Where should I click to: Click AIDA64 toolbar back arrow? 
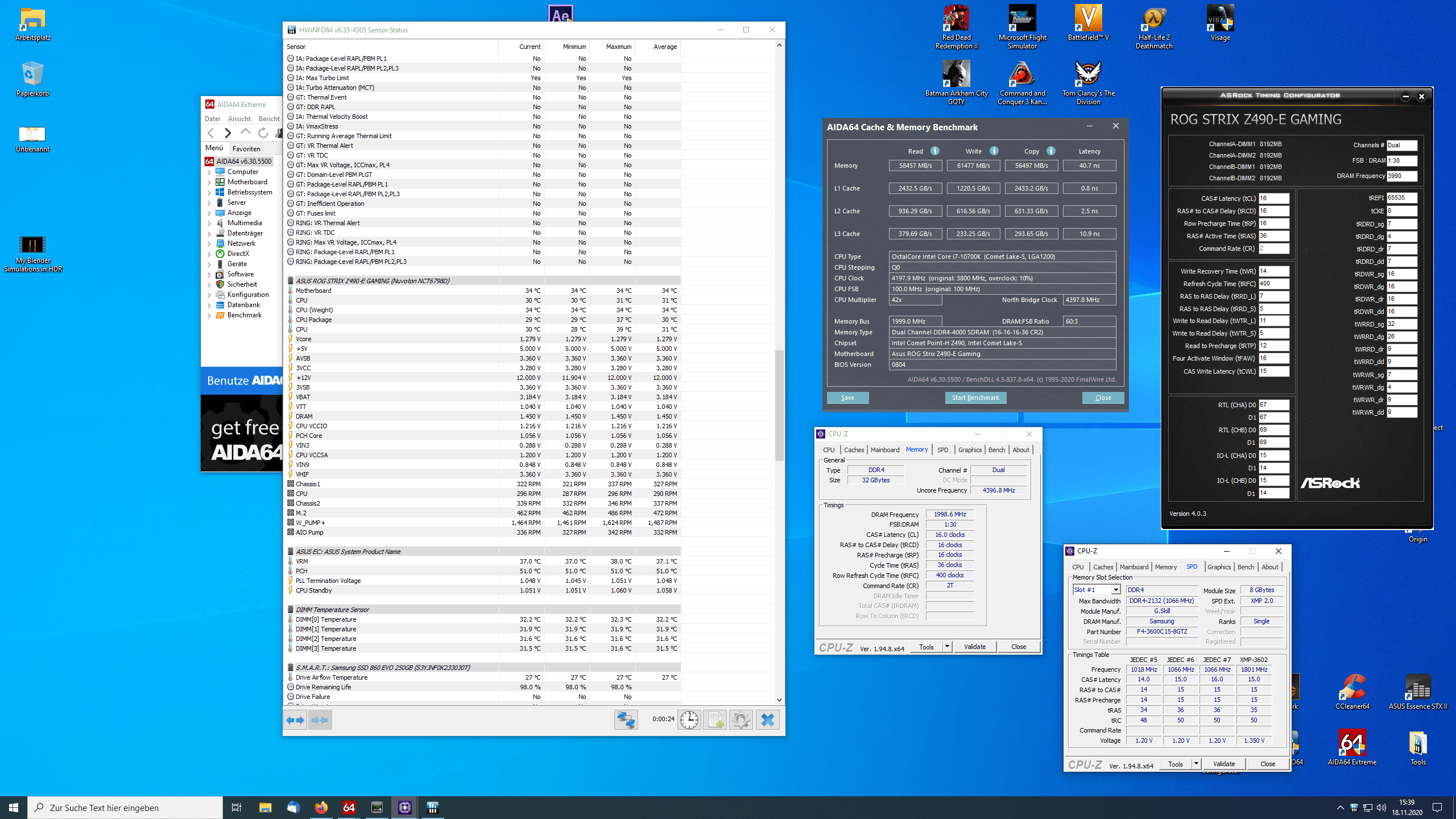(211, 133)
